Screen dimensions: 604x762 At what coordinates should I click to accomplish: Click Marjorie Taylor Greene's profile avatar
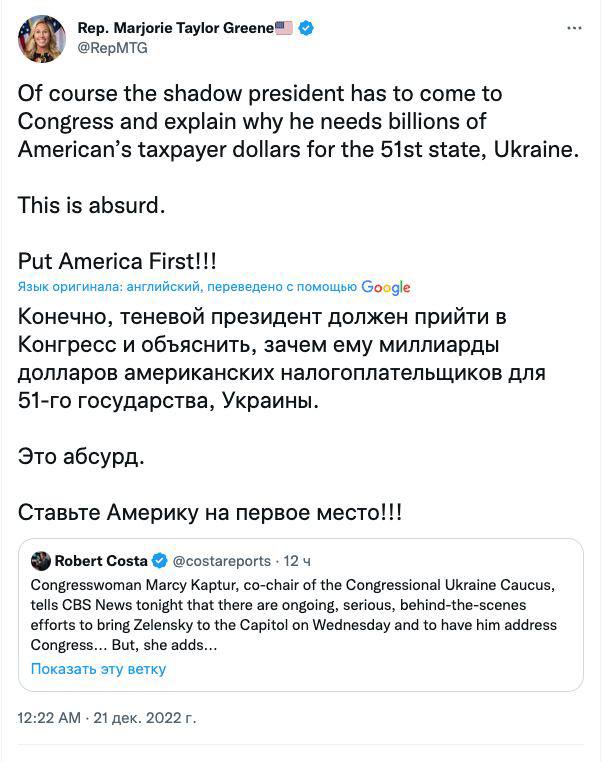tap(42, 39)
